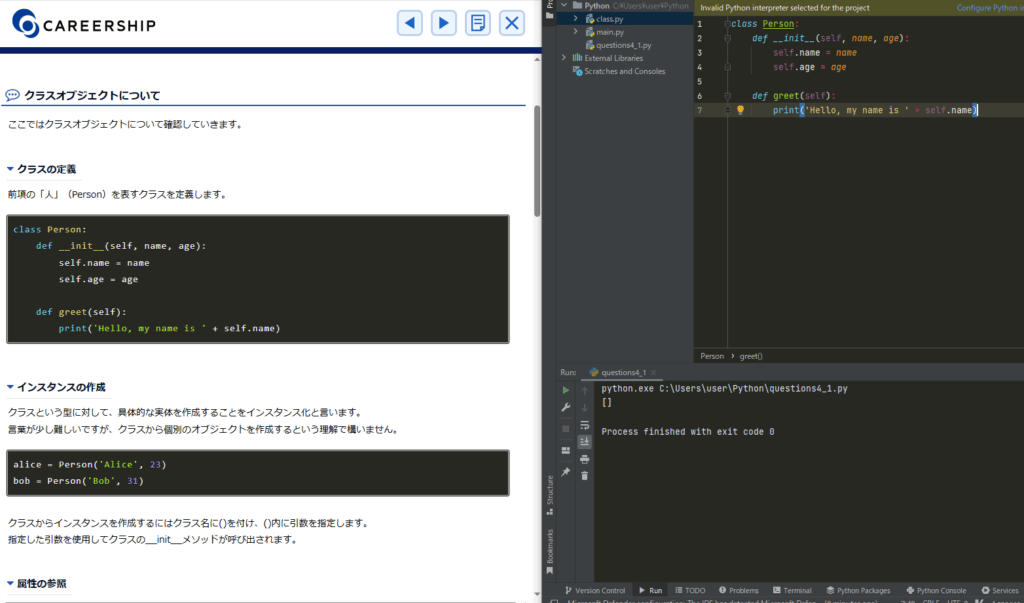The image size is (1024, 603).
Task: Click the print icon in Run console
Action: coord(585,459)
